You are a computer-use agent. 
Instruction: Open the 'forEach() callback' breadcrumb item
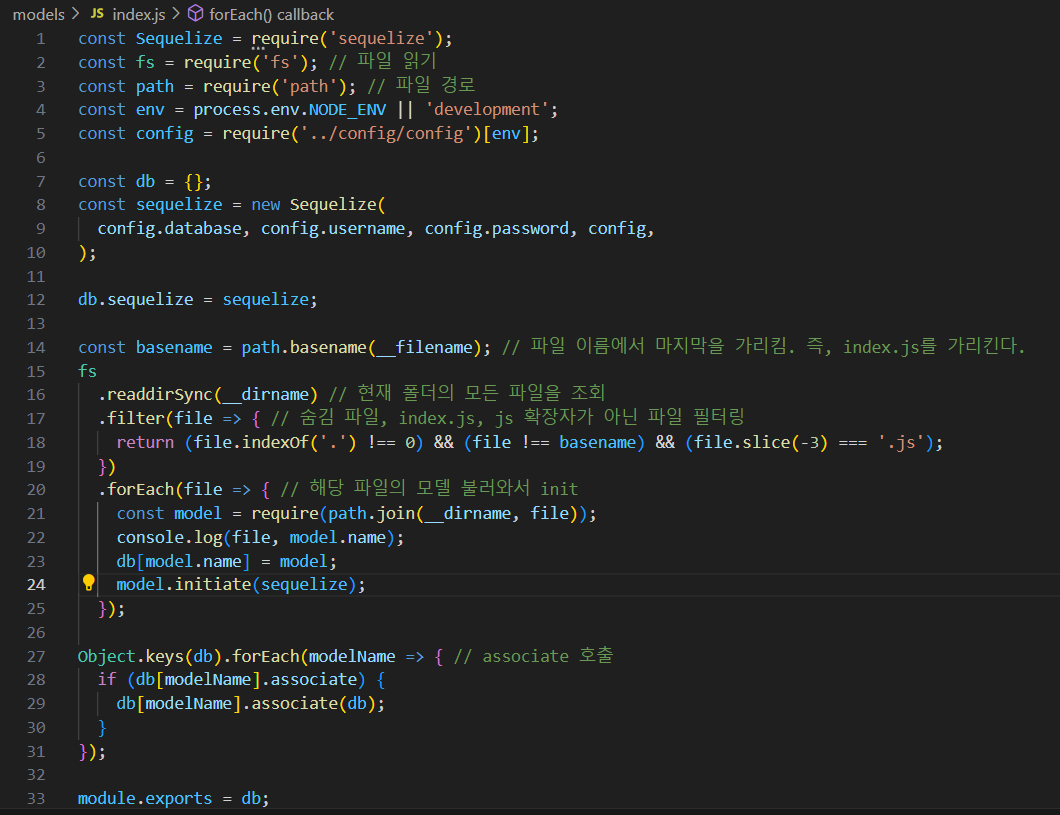[x=271, y=14]
